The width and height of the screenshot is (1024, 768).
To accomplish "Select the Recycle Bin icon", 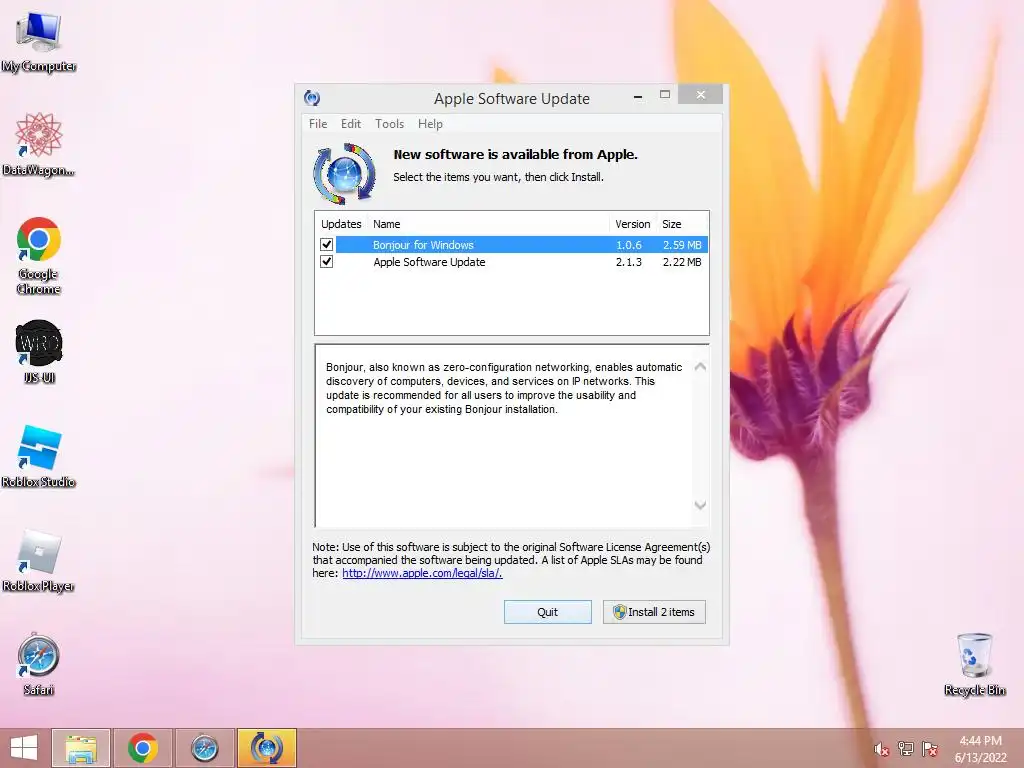I will coord(974,664).
